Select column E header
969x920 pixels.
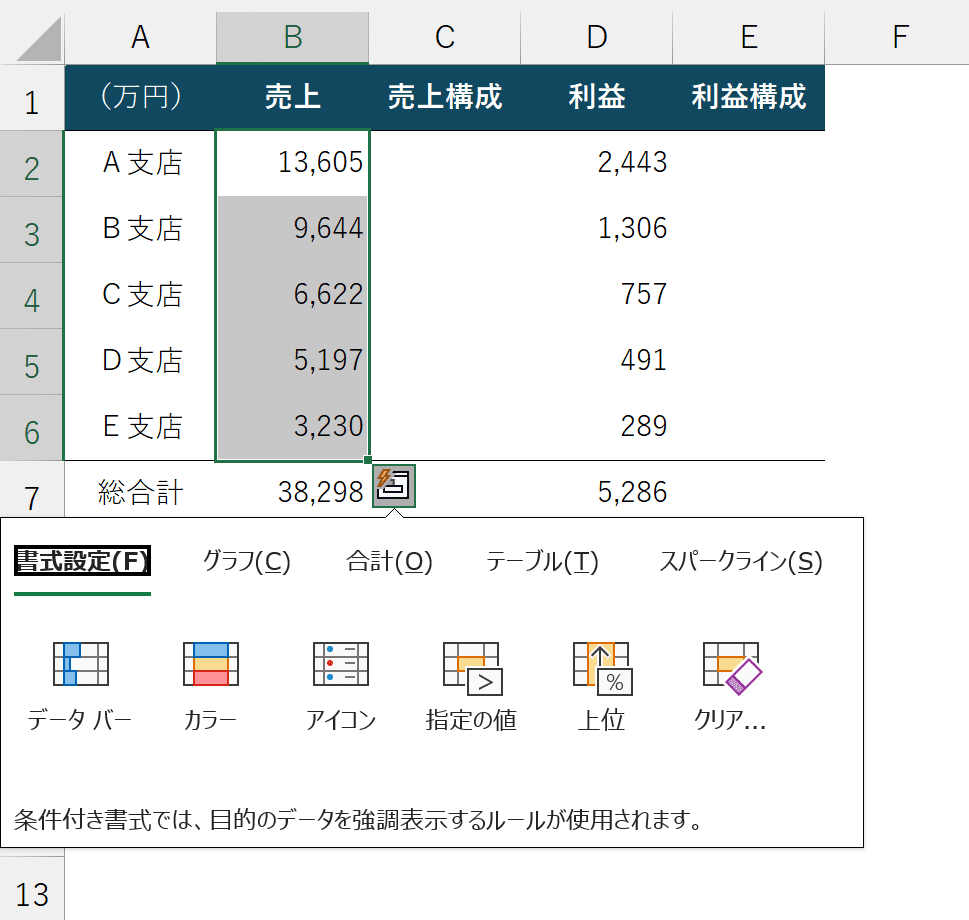point(748,37)
